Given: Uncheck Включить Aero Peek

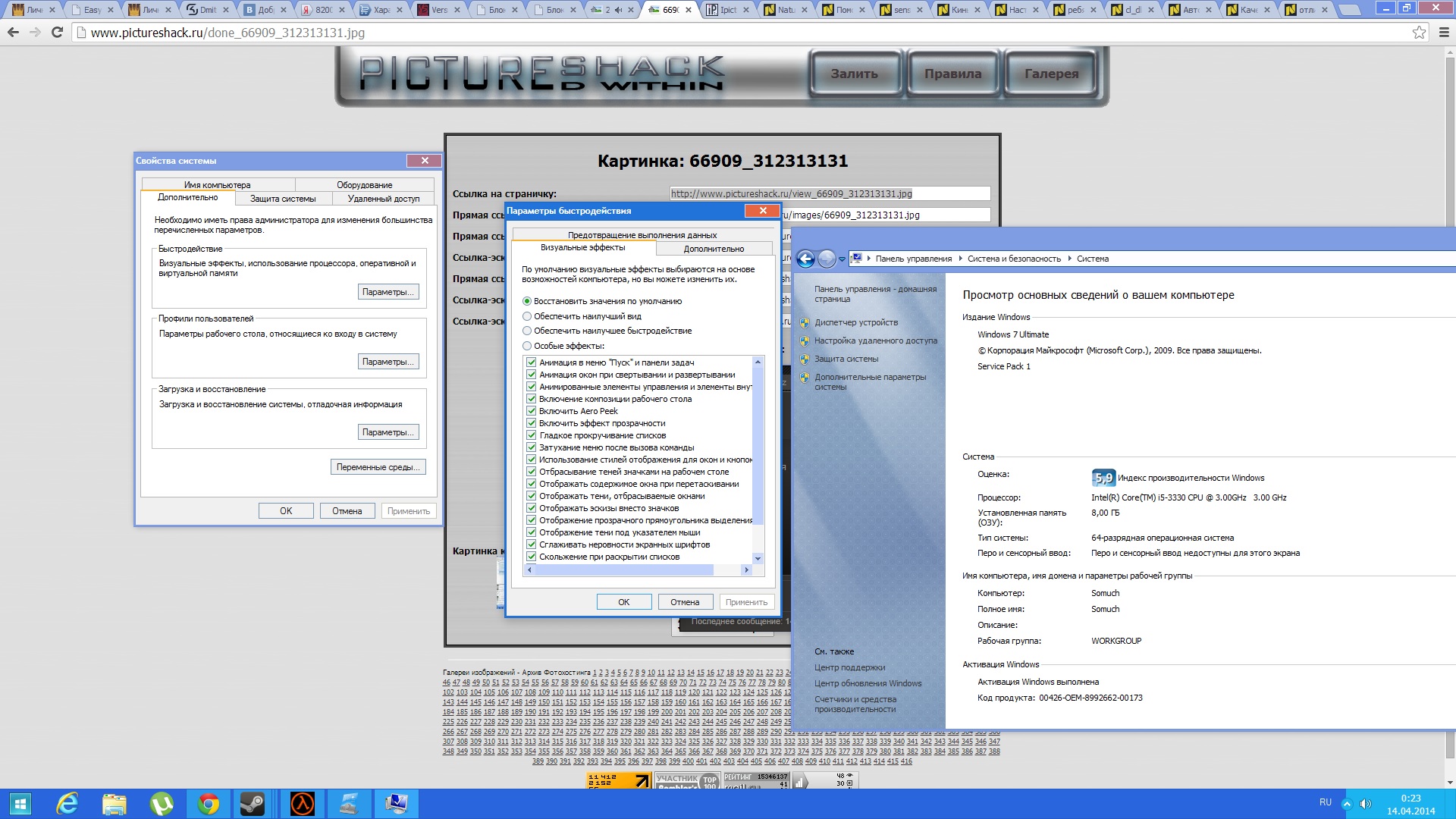Looking at the screenshot, I should pyautogui.click(x=532, y=411).
